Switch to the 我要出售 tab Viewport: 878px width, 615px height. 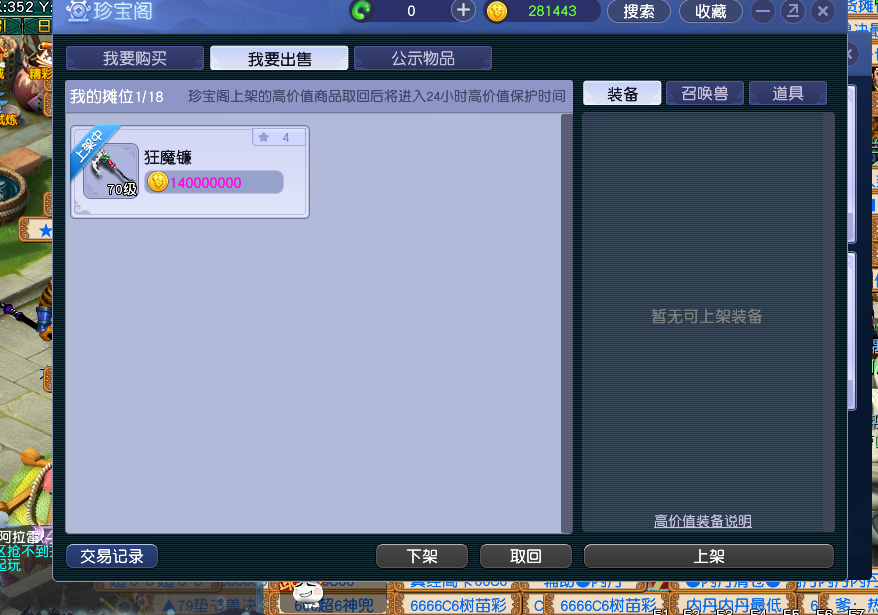click(279, 58)
